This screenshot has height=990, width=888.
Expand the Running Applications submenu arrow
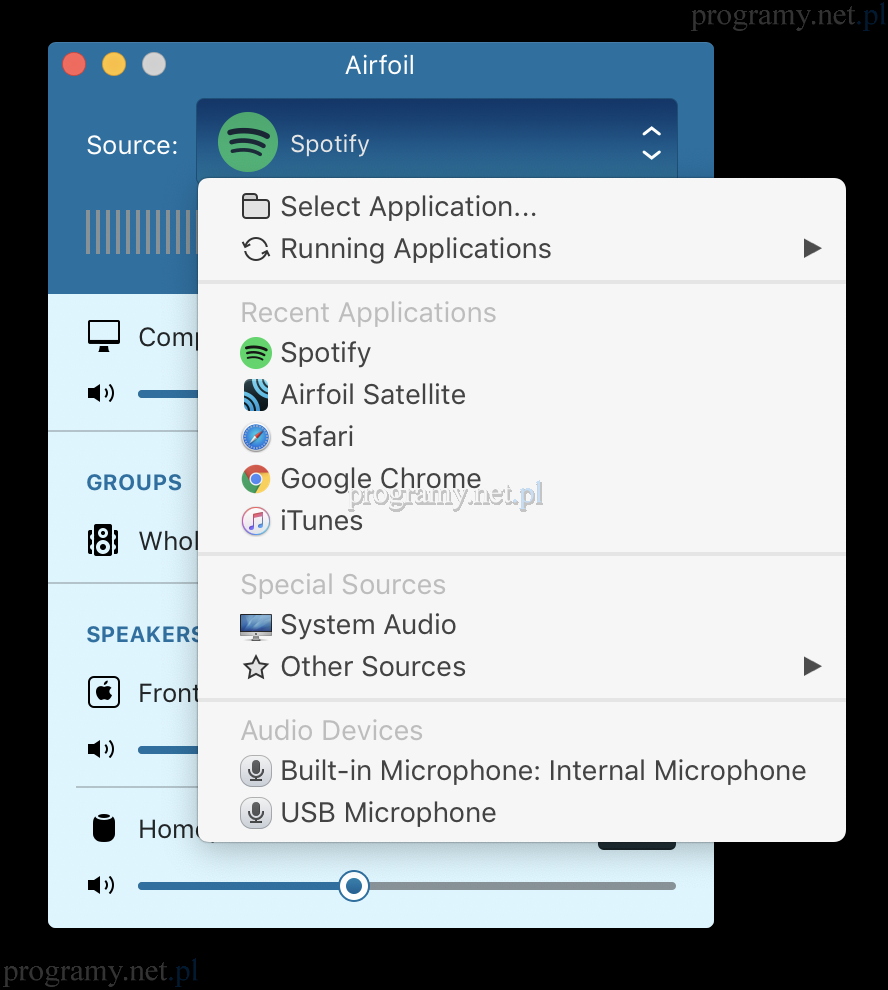[x=812, y=249]
